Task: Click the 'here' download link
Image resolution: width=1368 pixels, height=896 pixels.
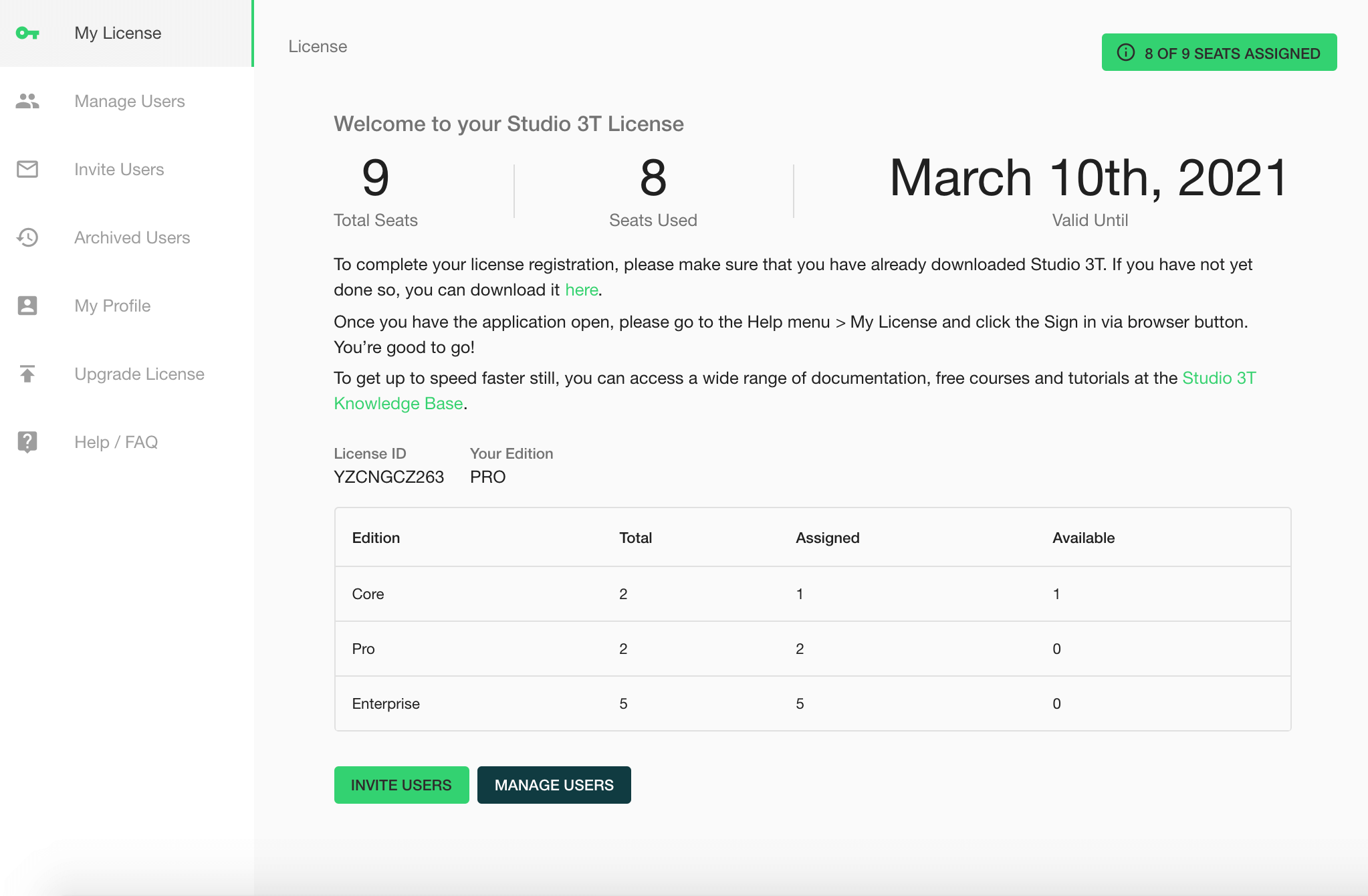Action: (581, 290)
